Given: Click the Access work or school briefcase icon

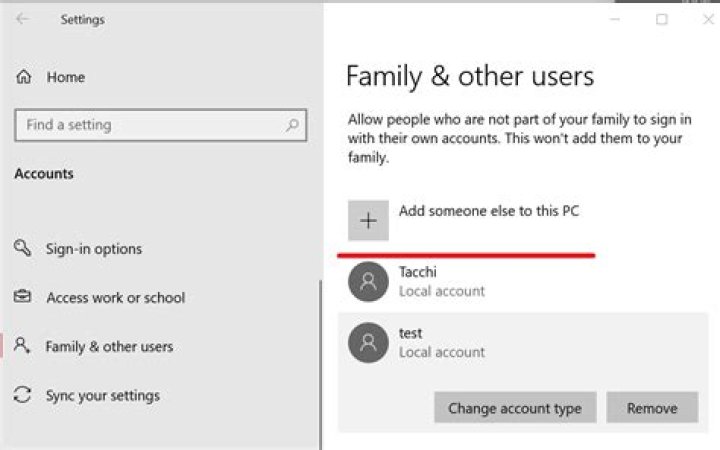Looking at the screenshot, I should coord(22,297).
